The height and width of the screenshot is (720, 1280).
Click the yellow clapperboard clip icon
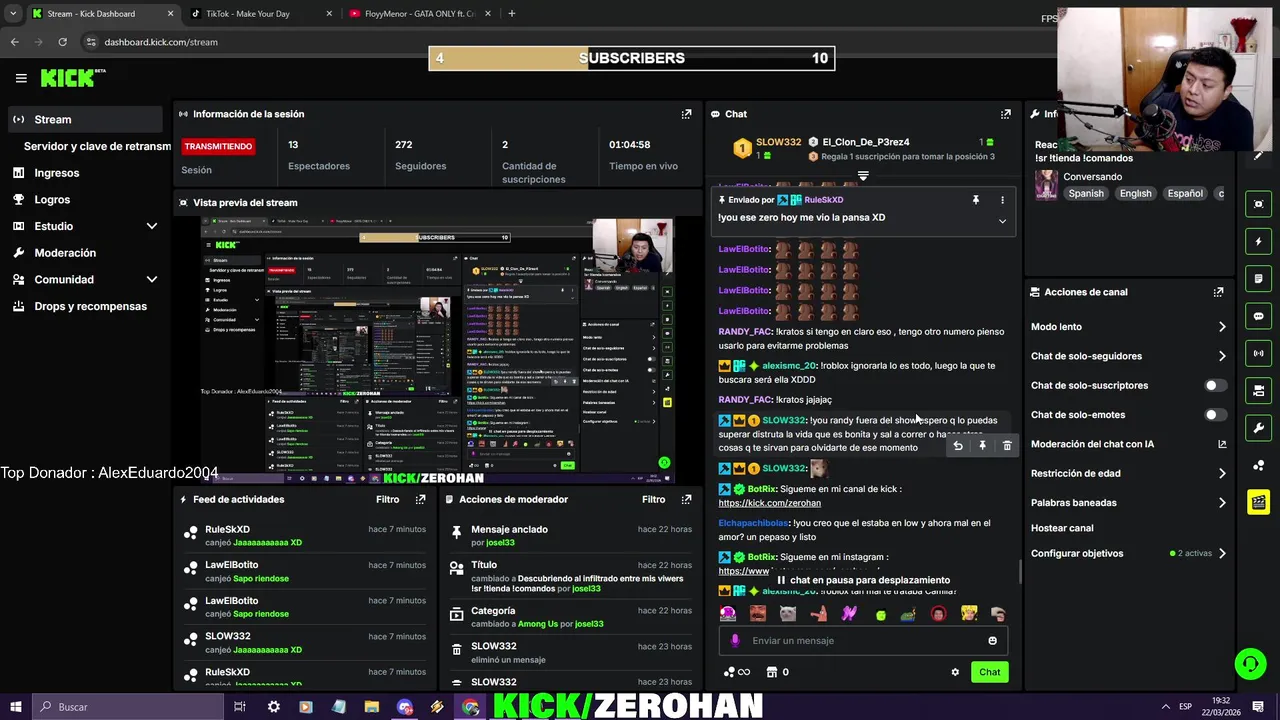[x=1258, y=501]
